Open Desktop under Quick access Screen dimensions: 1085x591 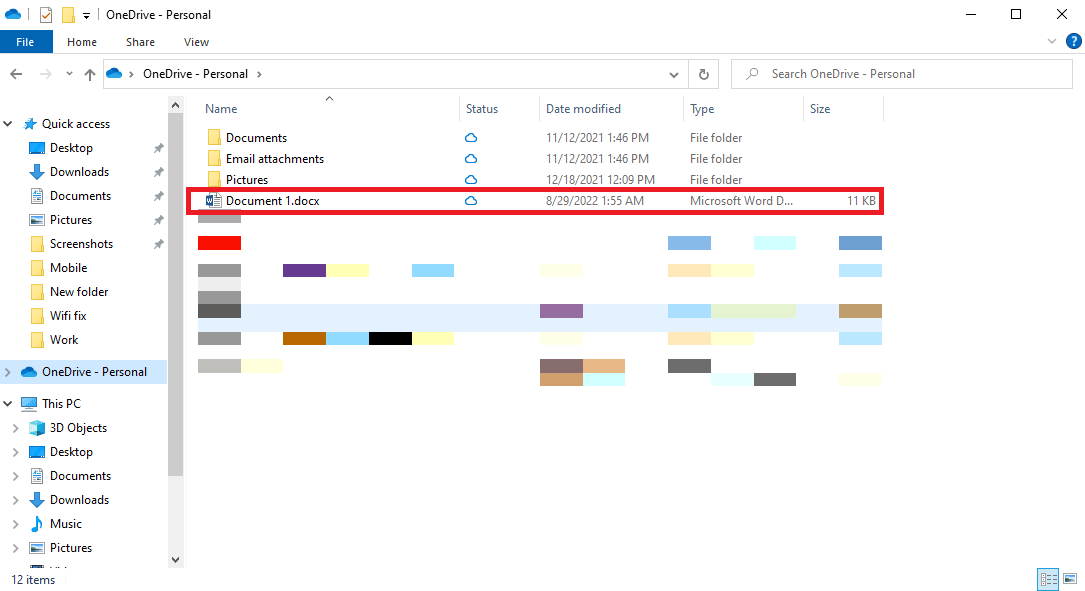click(71, 148)
